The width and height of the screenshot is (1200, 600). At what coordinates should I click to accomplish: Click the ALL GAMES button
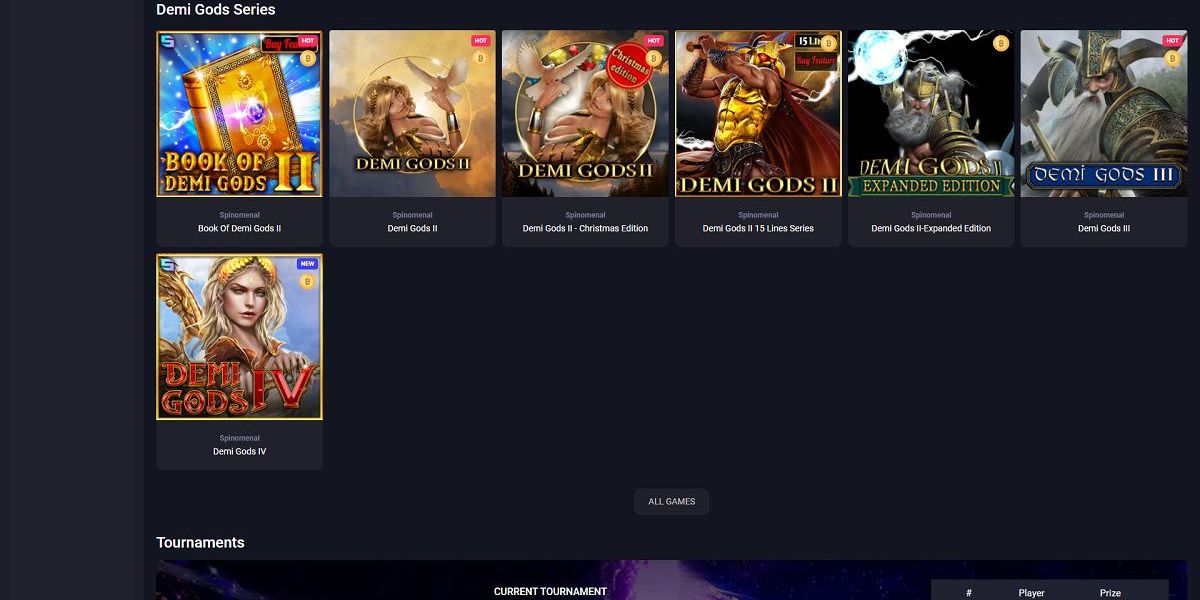click(672, 502)
